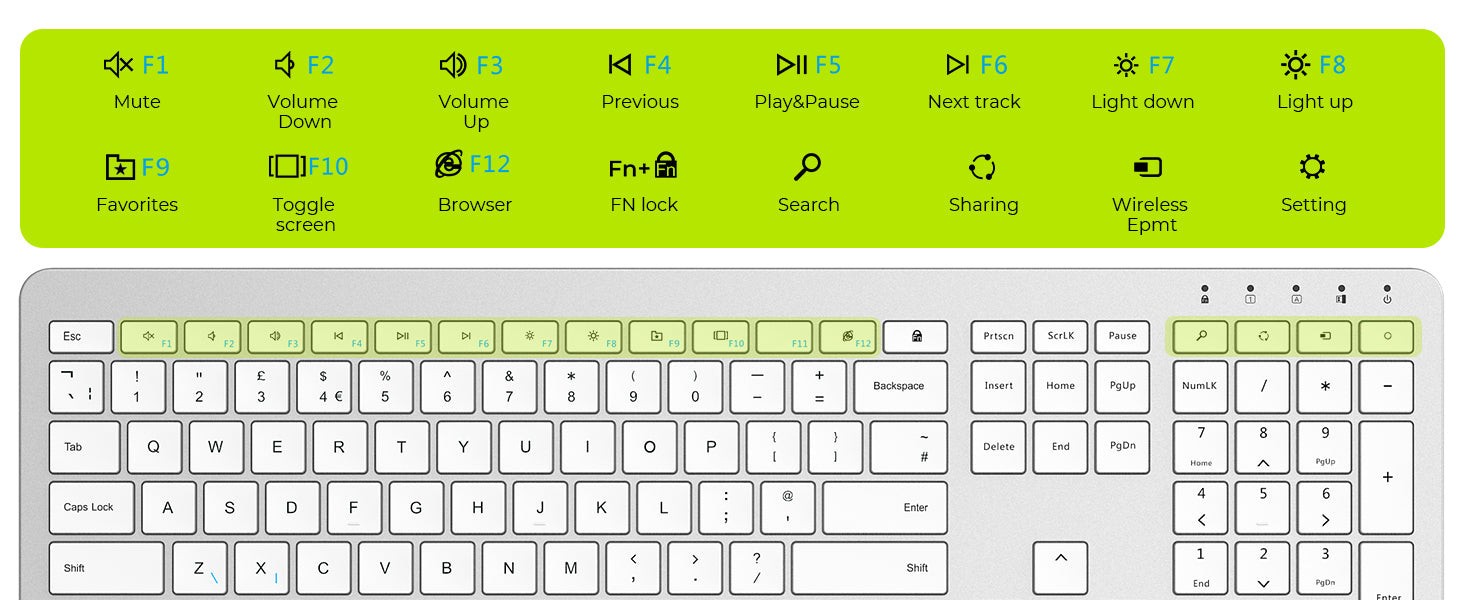1464x600 pixels.
Task: Click the Toggle screen F10 legend icon
Action: click(287, 166)
